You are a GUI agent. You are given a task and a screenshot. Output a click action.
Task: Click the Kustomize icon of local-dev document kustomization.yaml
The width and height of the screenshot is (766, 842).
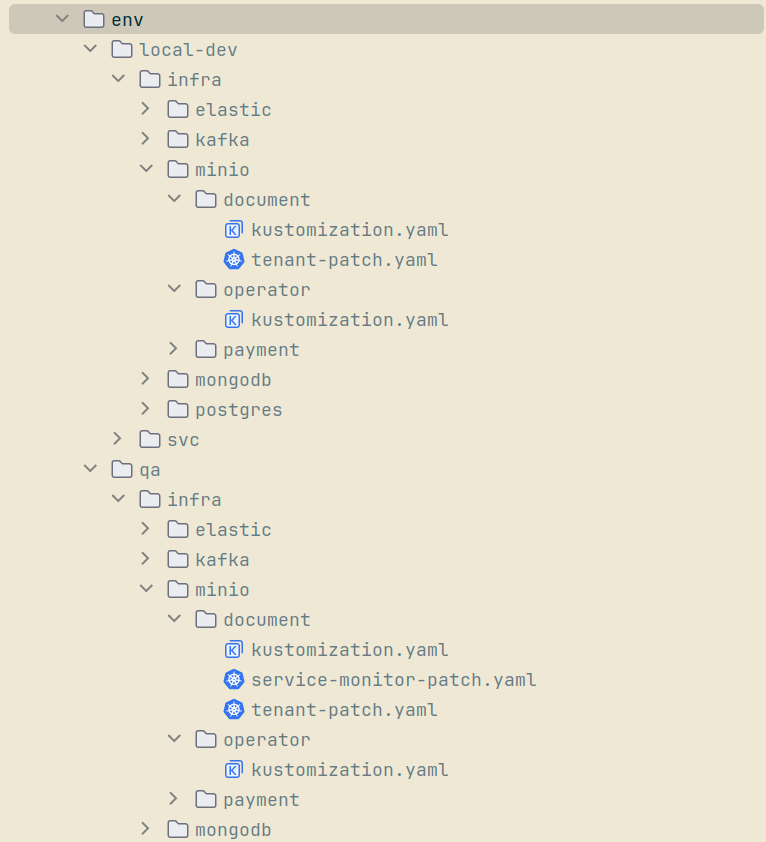(234, 230)
